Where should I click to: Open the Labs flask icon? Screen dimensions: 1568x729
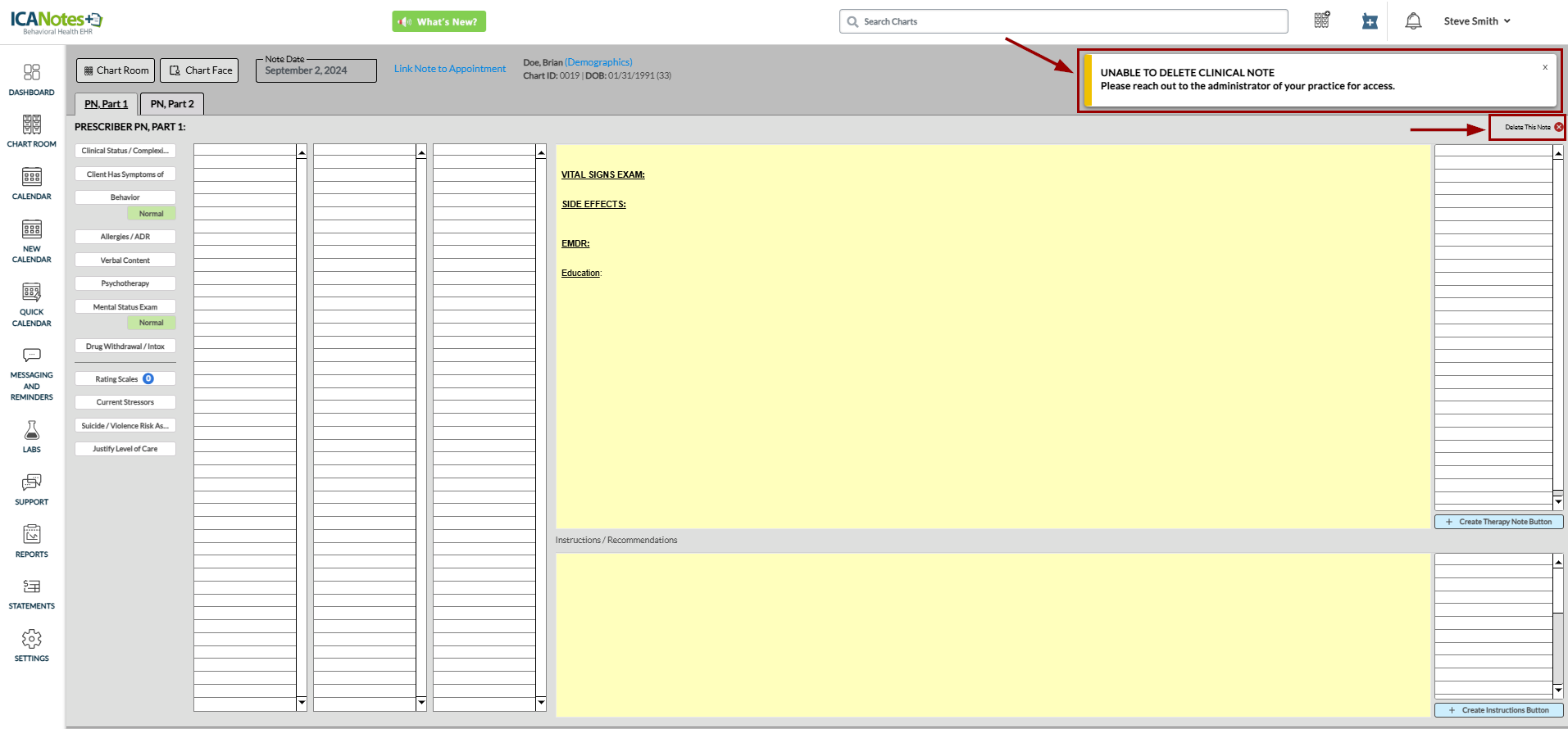click(31, 436)
